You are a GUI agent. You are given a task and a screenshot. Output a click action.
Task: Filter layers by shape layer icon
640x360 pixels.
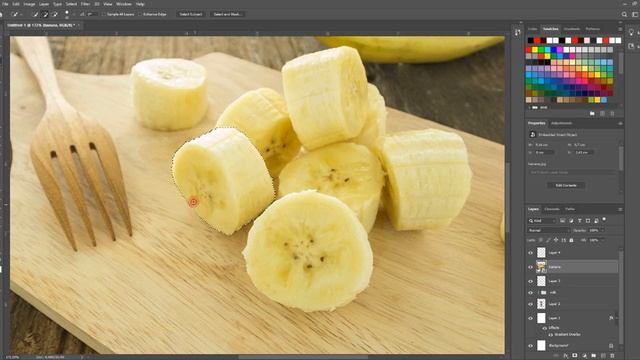tap(588, 221)
